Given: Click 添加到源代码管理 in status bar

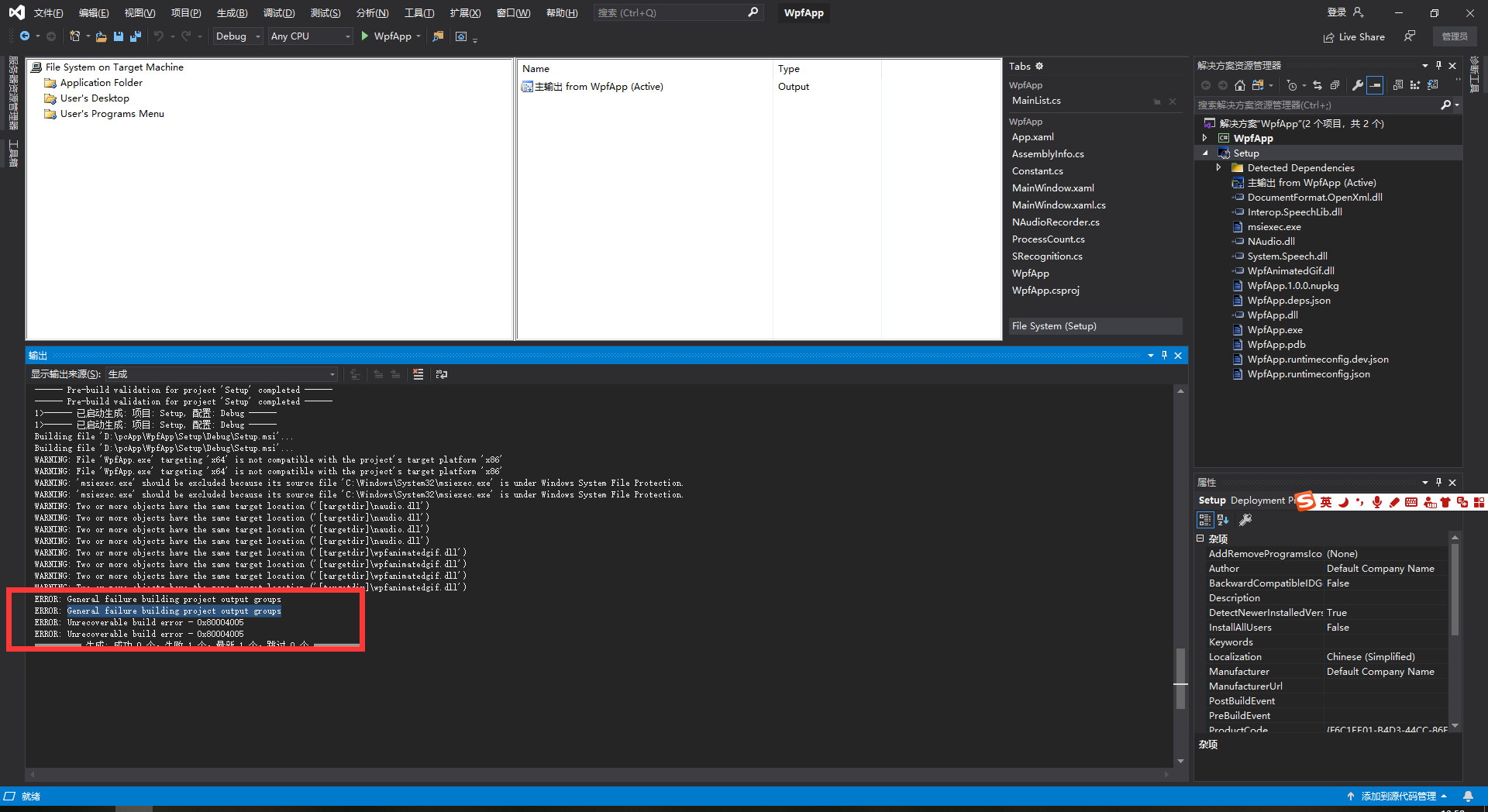Looking at the screenshot, I should coord(1397,796).
